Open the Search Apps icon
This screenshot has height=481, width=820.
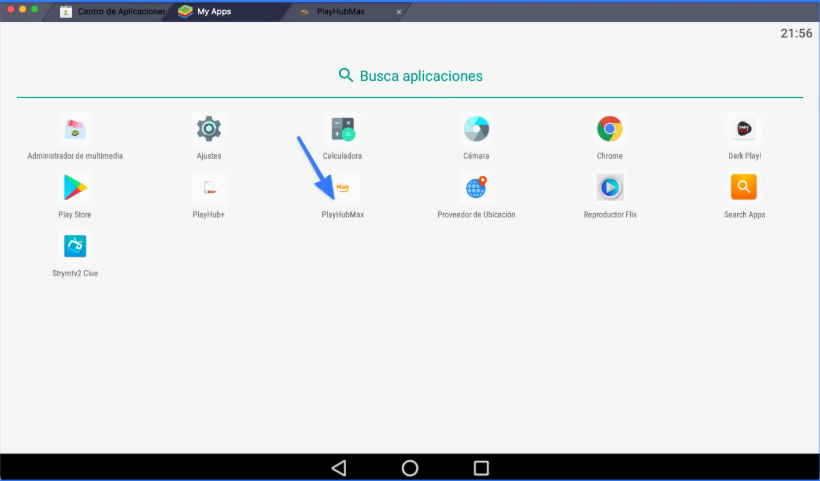tap(744, 187)
